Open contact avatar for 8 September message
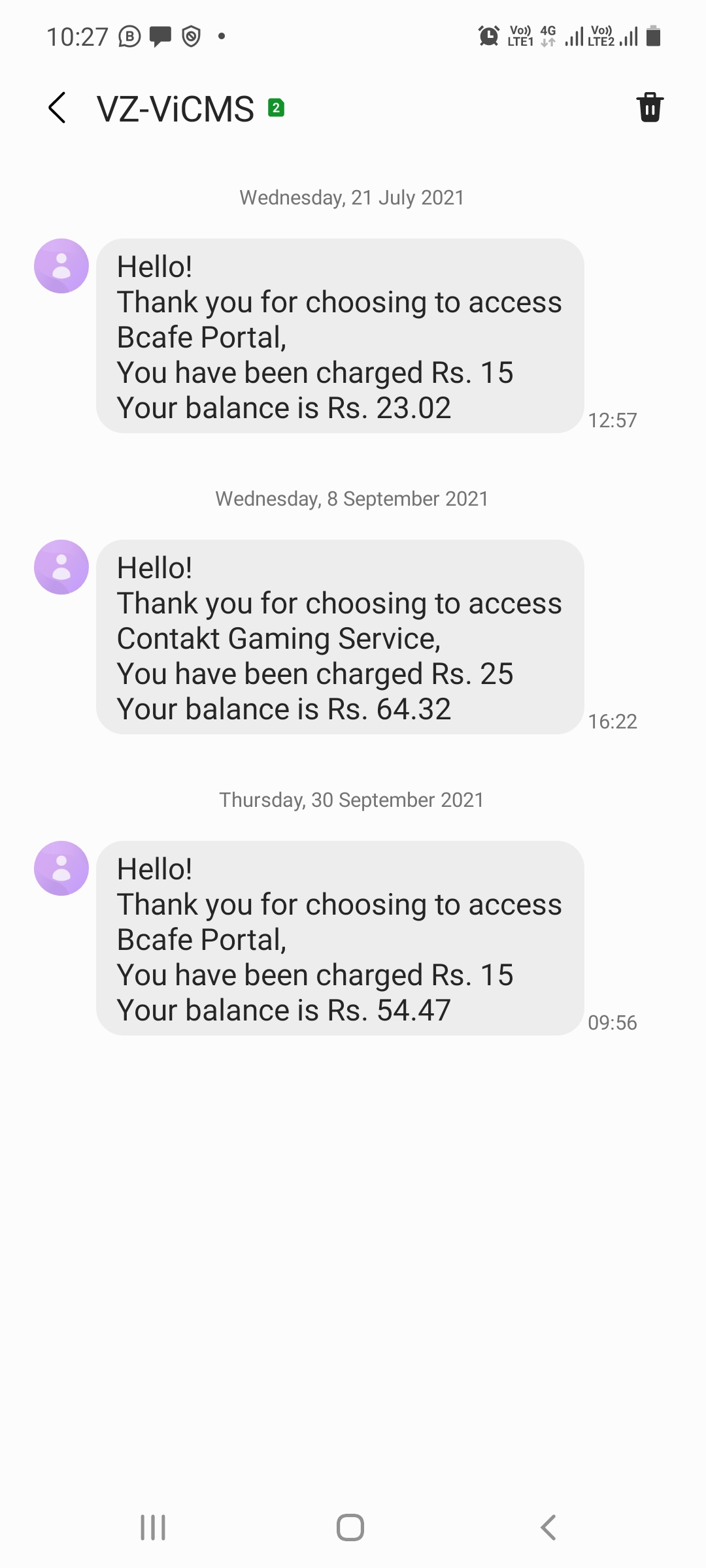Image resolution: width=706 pixels, height=1568 pixels. pyautogui.click(x=61, y=567)
